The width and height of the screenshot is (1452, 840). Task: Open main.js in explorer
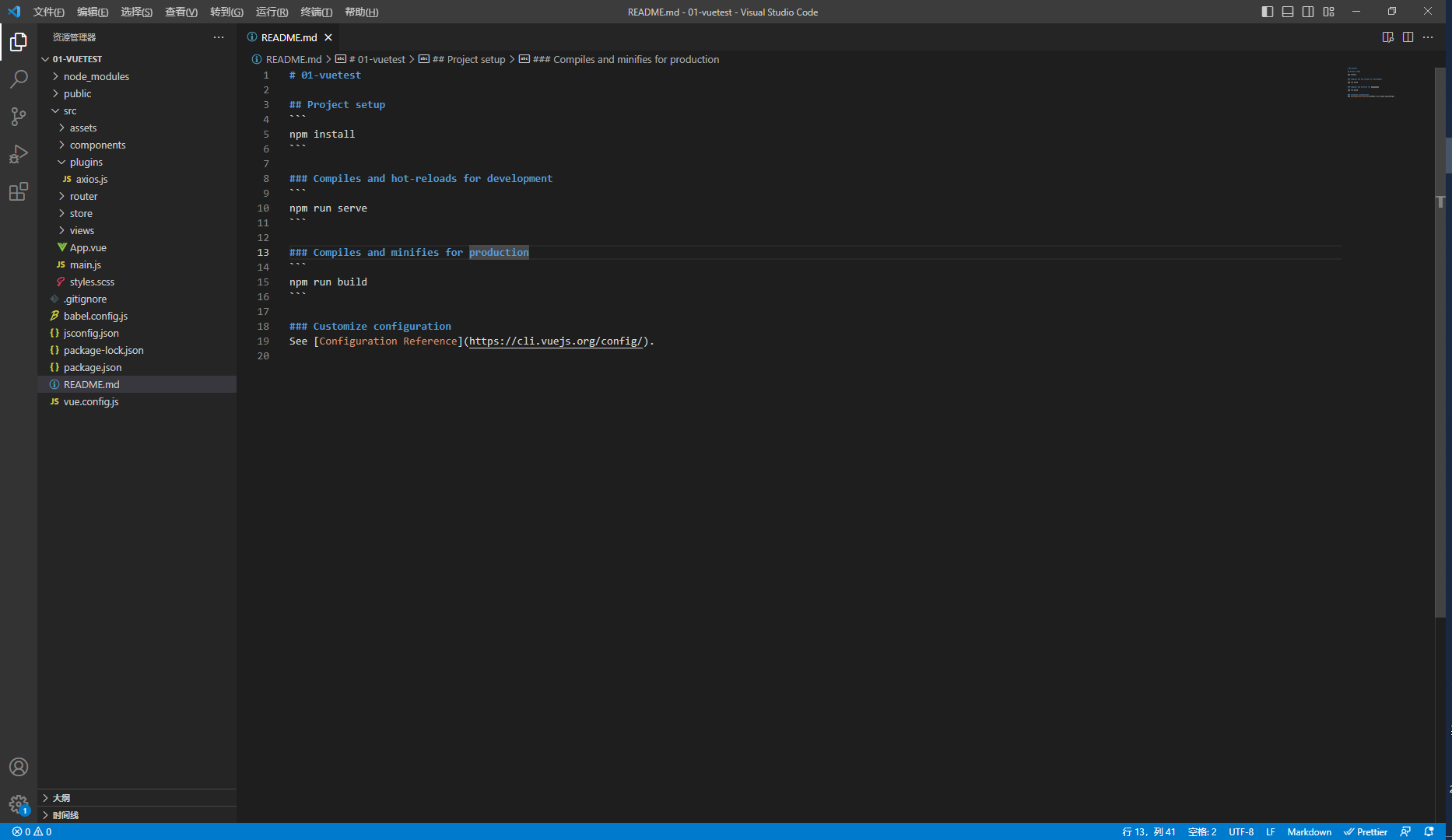(x=137, y=264)
